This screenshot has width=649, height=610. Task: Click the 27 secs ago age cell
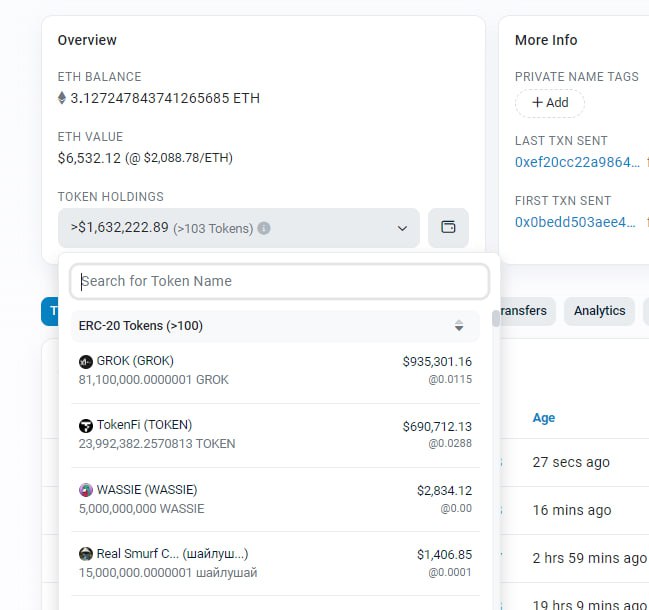[571, 462]
